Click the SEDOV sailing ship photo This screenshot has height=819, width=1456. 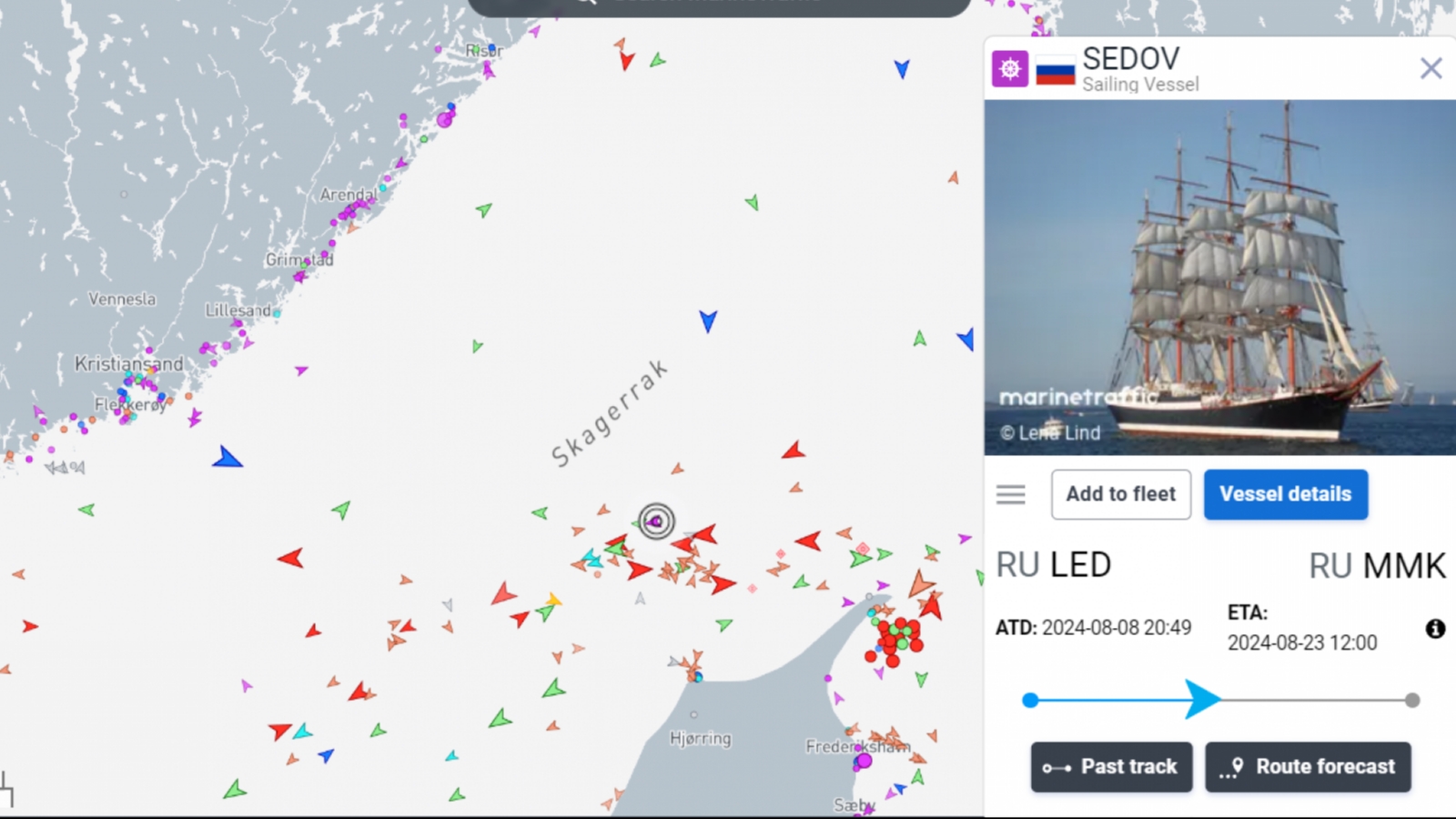click(1219, 278)
